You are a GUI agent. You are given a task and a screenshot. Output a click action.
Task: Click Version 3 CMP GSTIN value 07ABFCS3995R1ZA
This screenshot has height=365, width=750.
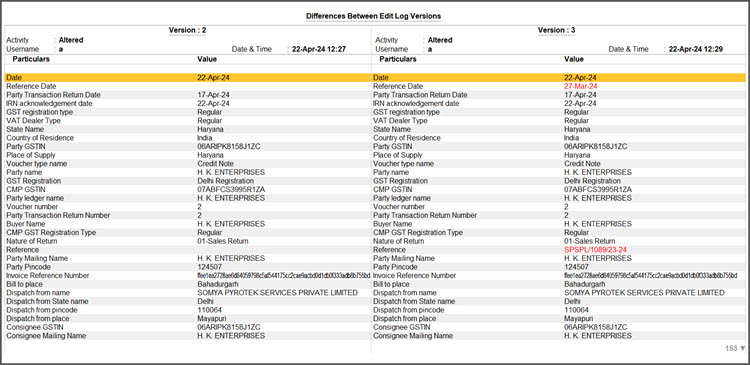(x=598, y=189)
